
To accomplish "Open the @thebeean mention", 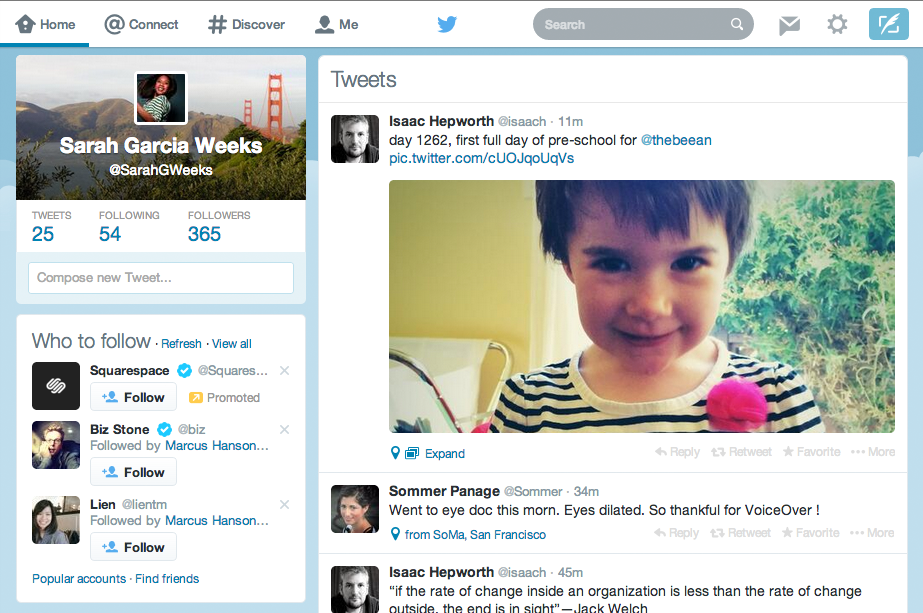I will point(676,140).
